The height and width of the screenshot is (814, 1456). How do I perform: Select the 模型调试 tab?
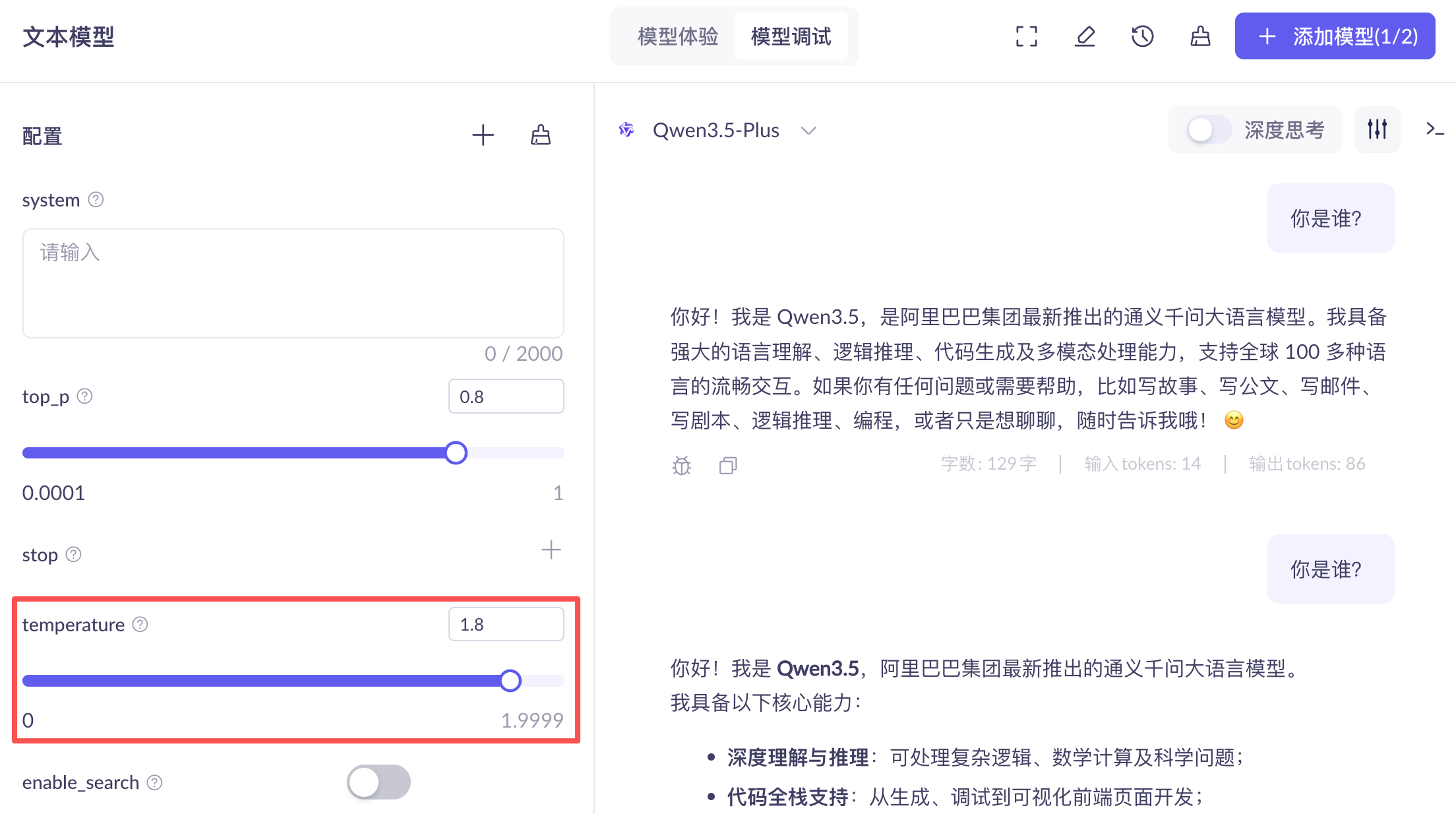[791, 37]
